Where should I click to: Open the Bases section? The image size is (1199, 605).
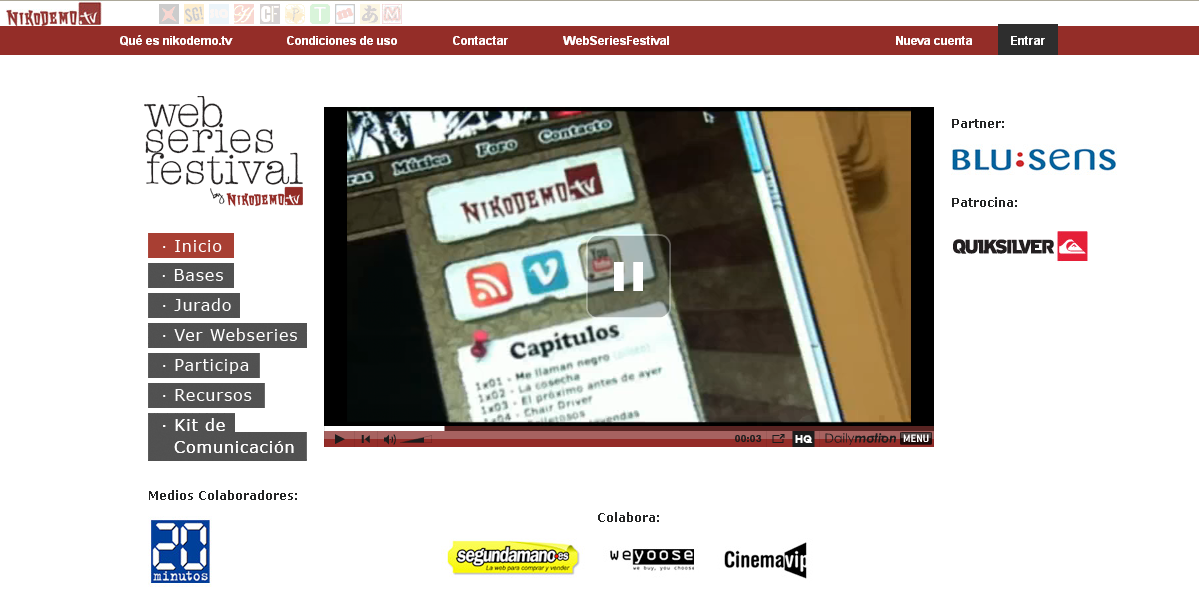tap(191, 275)
